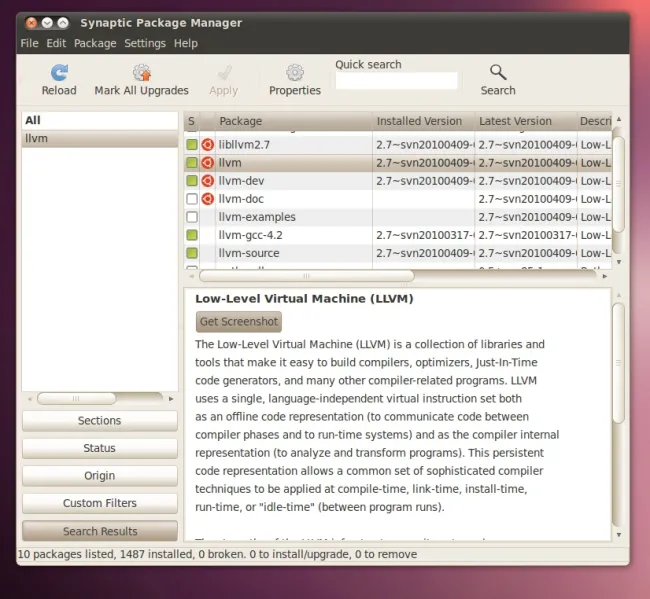Mark the llvm-examples checkbox
This screenshot has height=599, width=650.
[x=192, y=217]
